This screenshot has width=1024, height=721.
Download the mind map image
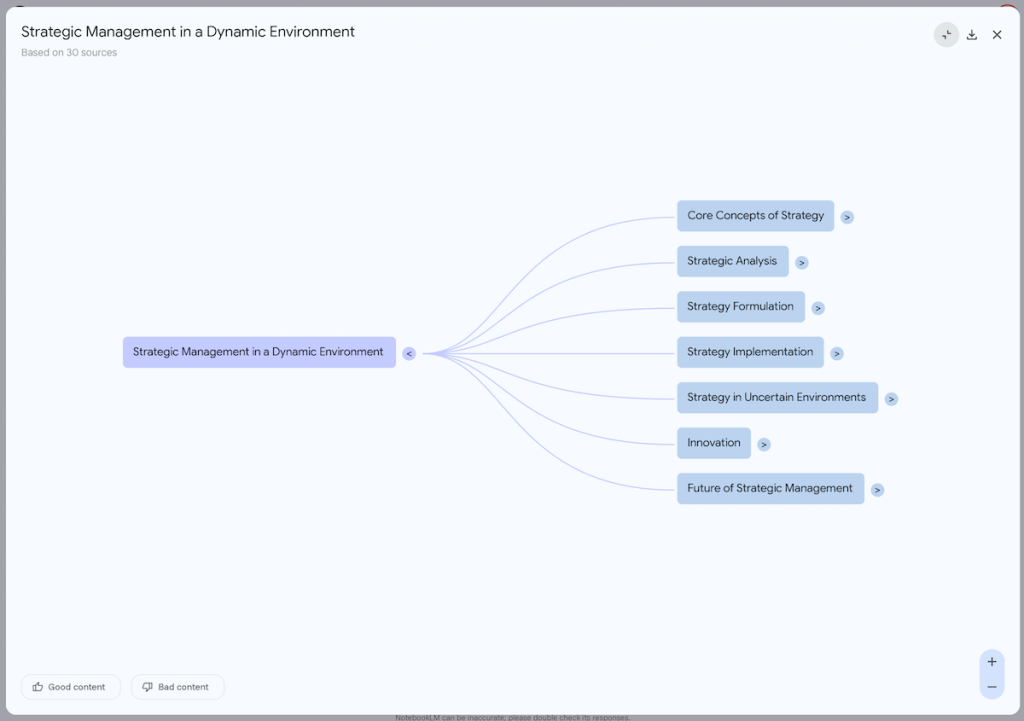(x=972, y=35)
